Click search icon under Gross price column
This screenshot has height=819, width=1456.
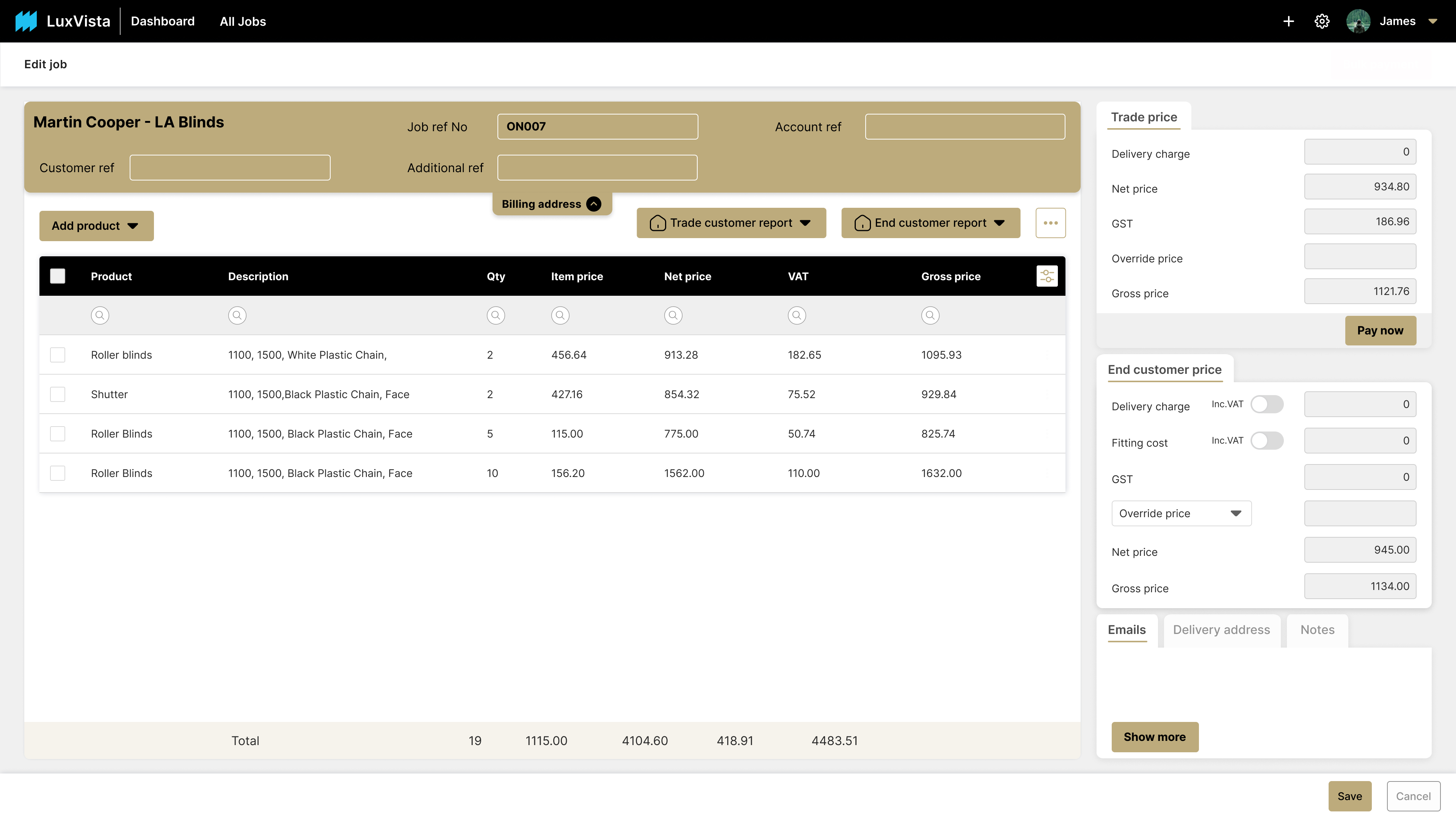930,315
